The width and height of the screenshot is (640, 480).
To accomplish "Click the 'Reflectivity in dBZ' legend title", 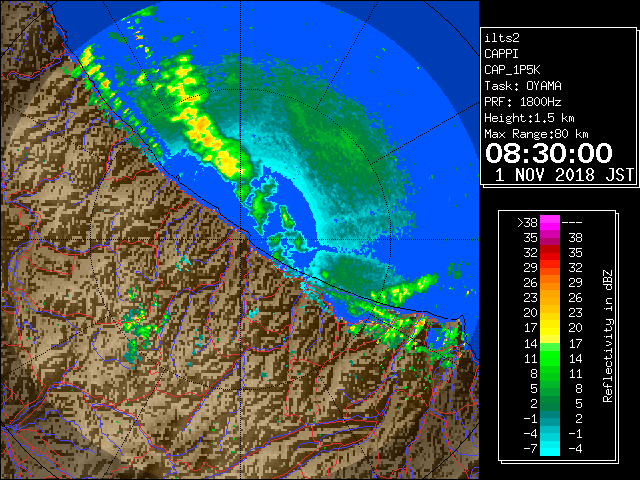I will (x=608, y=336).
